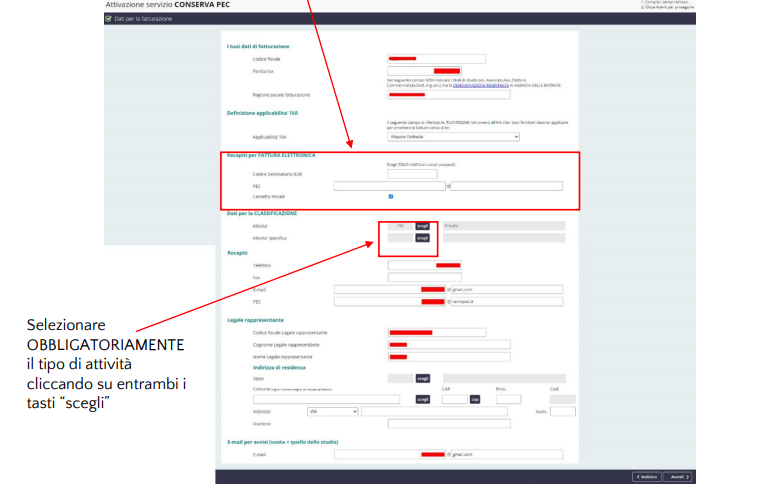Click the Recapiti PEC domain field
This screenshot has width=772, height=488.
tap(507, 301)
